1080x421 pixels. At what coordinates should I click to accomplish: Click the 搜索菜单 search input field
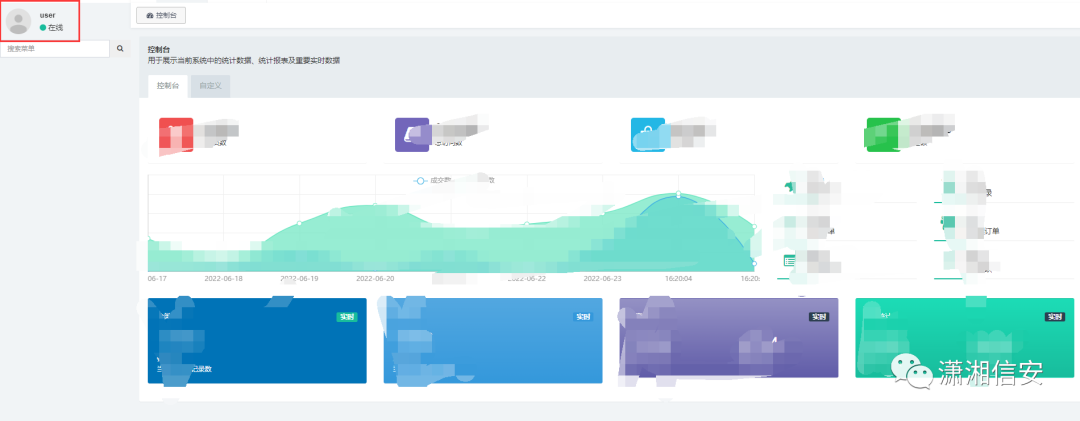54,48
